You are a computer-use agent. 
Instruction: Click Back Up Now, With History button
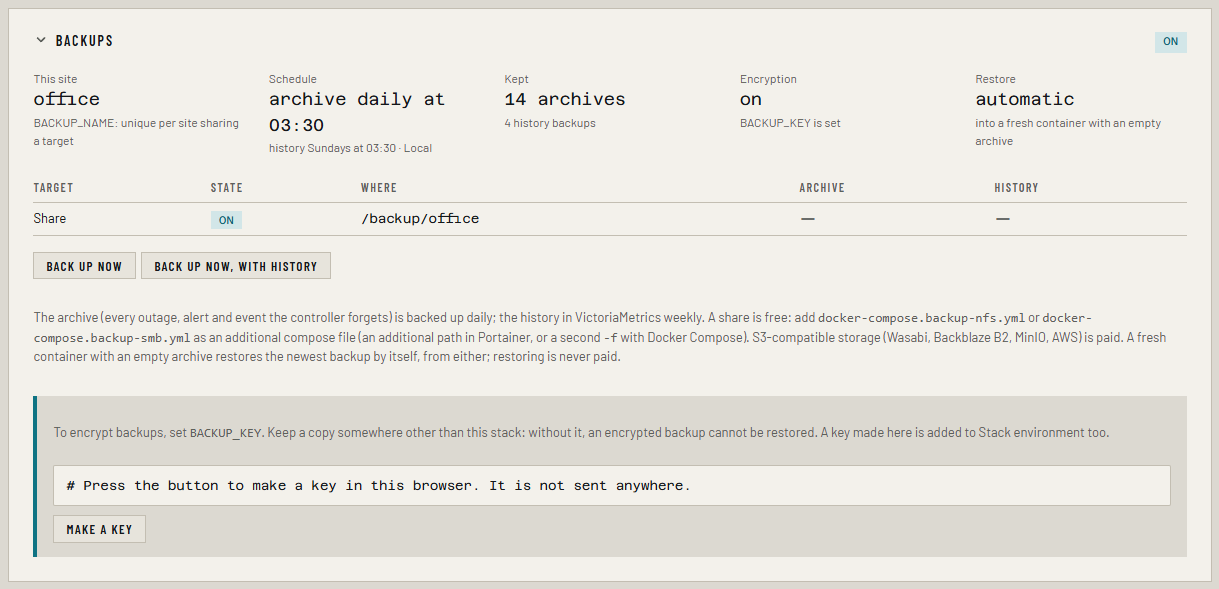point(236,266)
